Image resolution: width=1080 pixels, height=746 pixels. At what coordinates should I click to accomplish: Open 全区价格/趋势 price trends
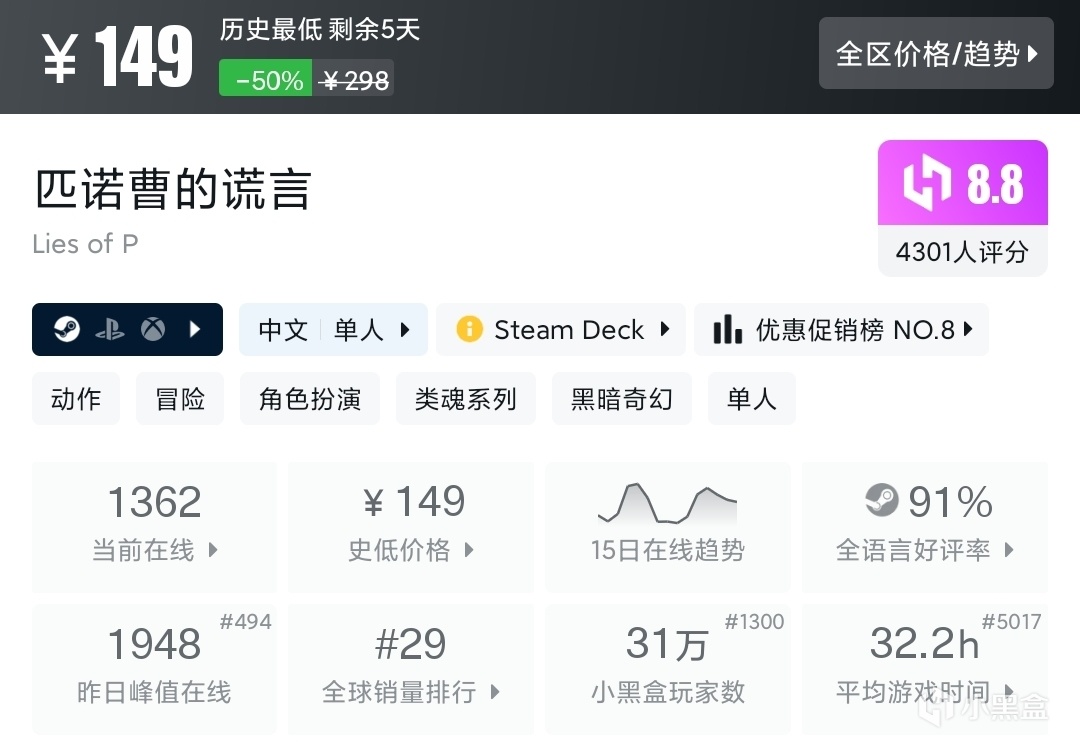click(x=936, y=53)
